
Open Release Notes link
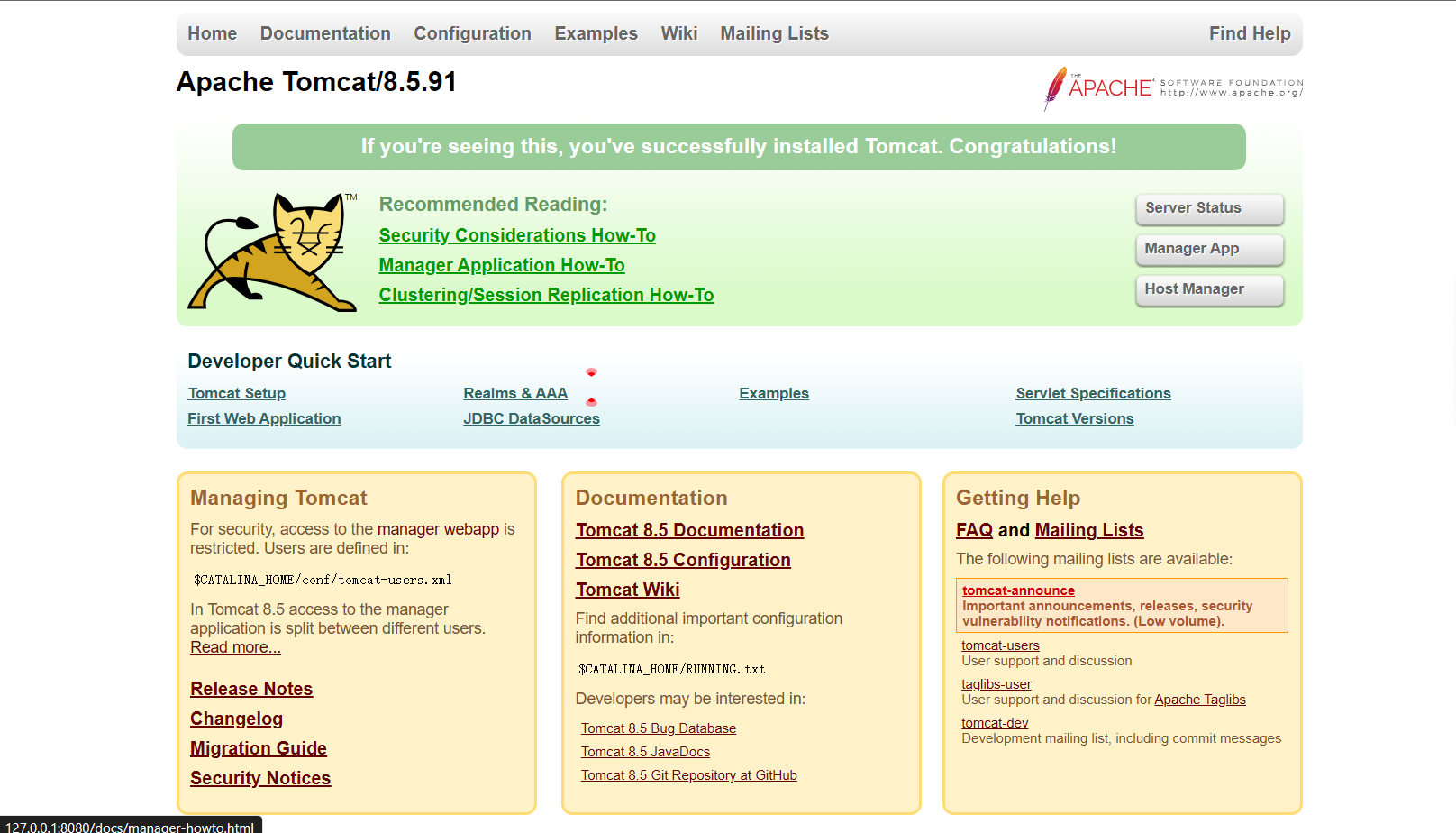pyautogui.click(x=251, y=689)
